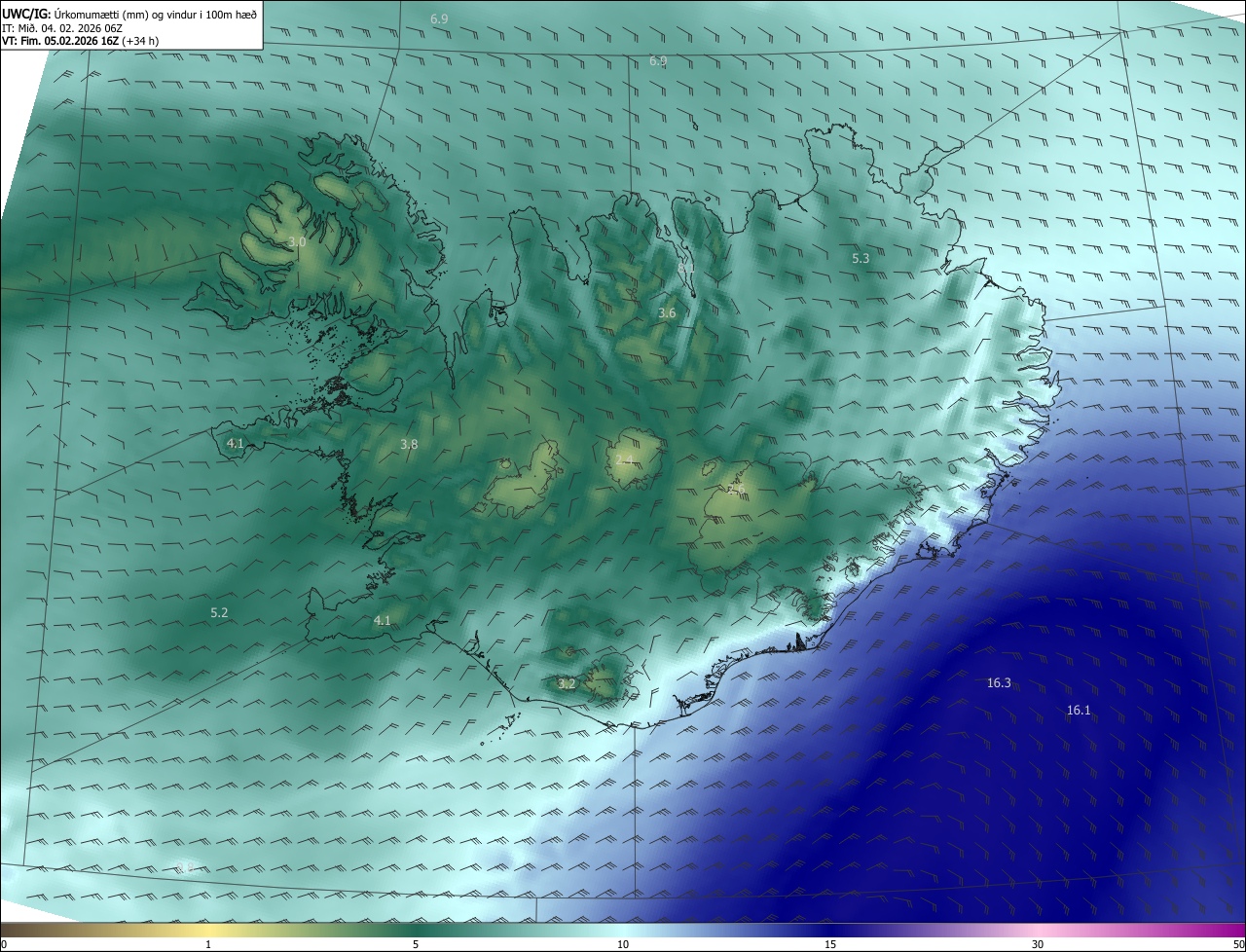Viewport: 1246px width, 952px height.
Task: Click the colour scale label 30
Action: click(x=1038, y=944)
